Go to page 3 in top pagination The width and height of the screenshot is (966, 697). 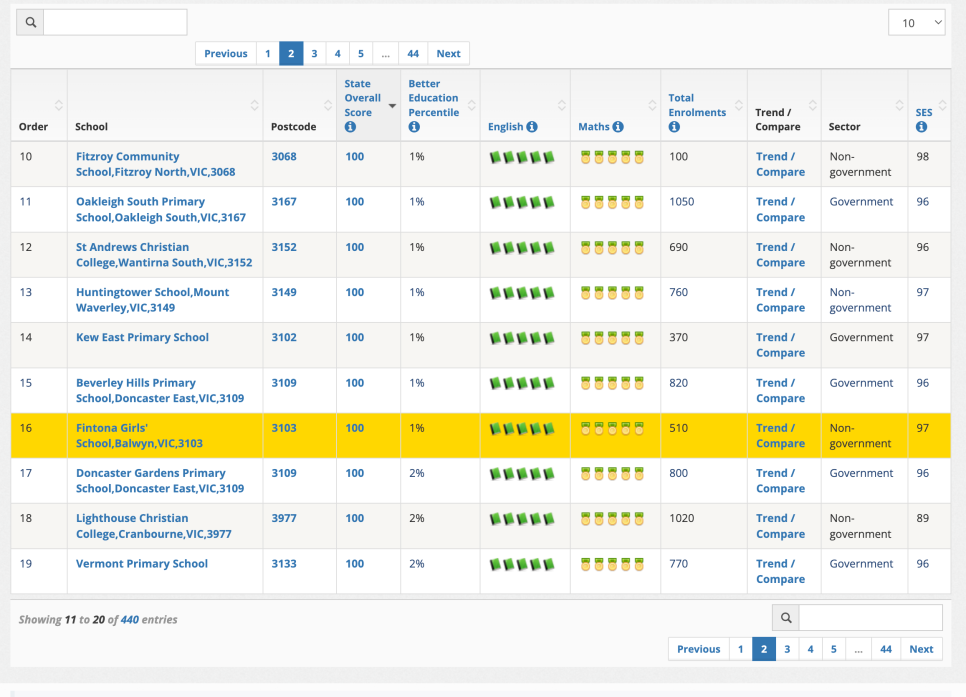[x=314, y=54]
